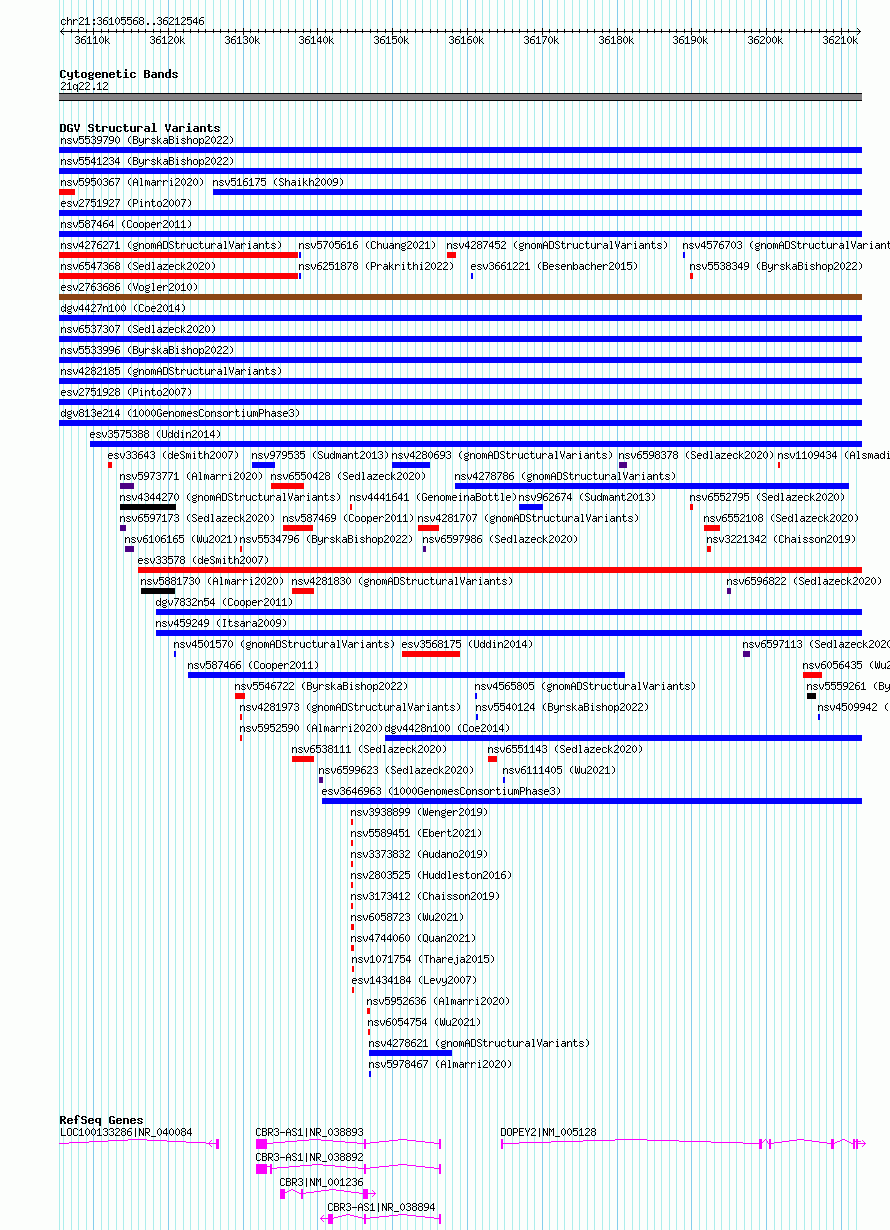This screenshot has height=1230, width=890.
Task: Select the Cytogenetic Bands track heading
Action: click(119, 74)
